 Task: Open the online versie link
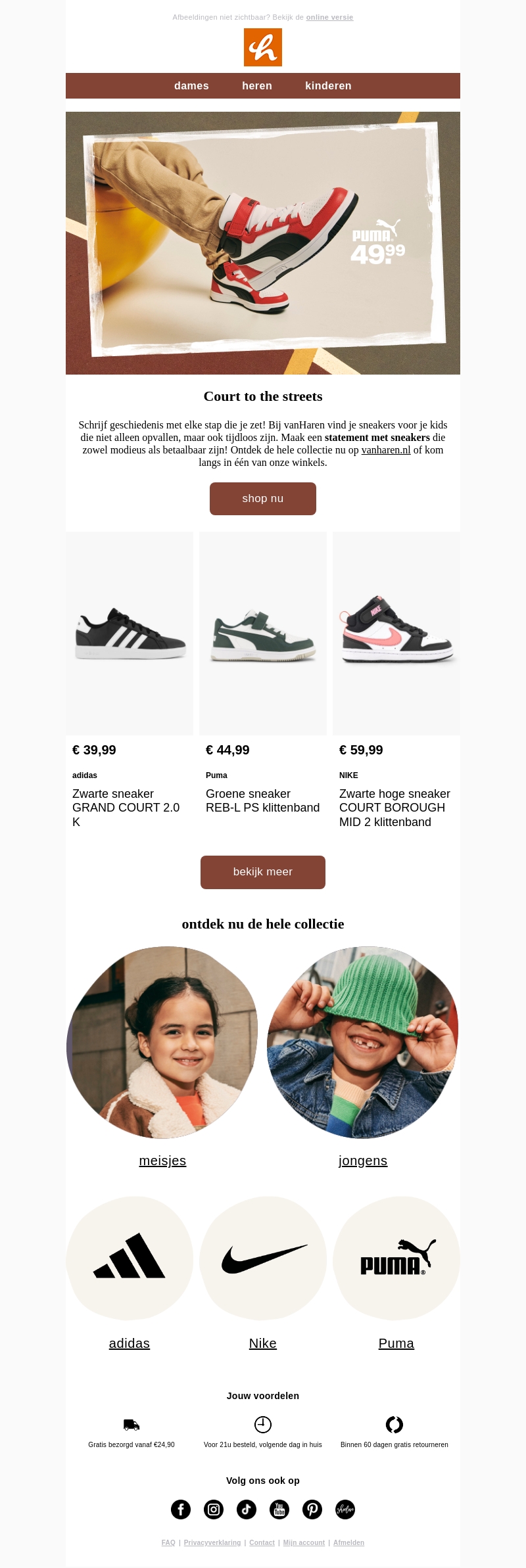pos(329,17)
